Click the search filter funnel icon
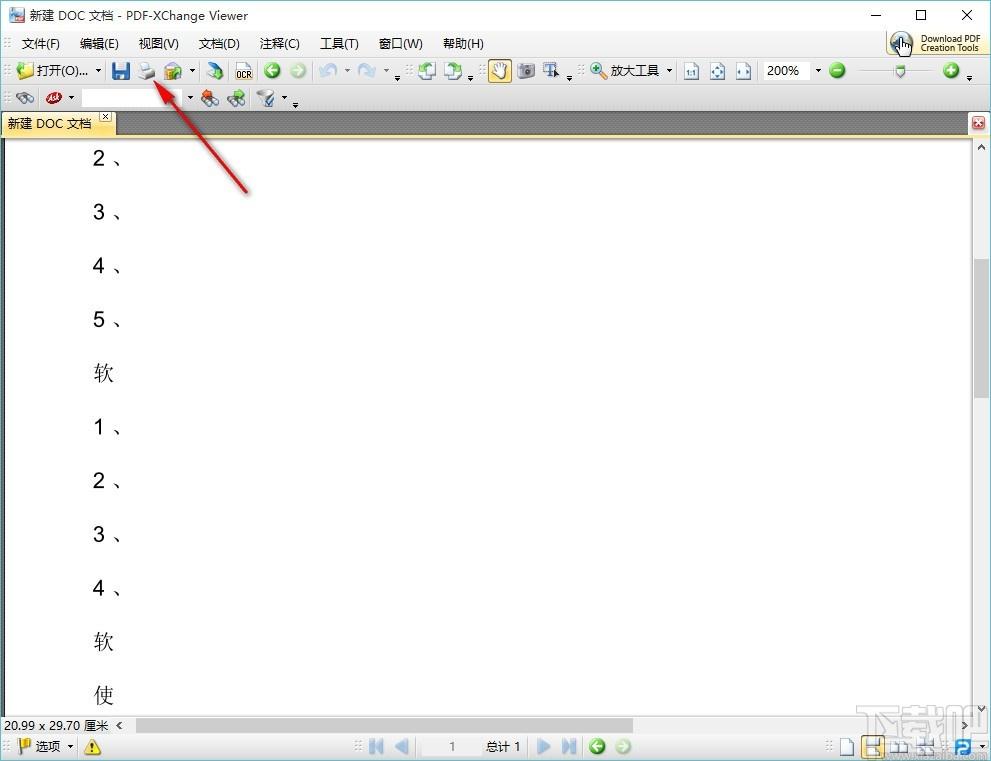Screen dimensions: 991x761 (x=267, y=98)
